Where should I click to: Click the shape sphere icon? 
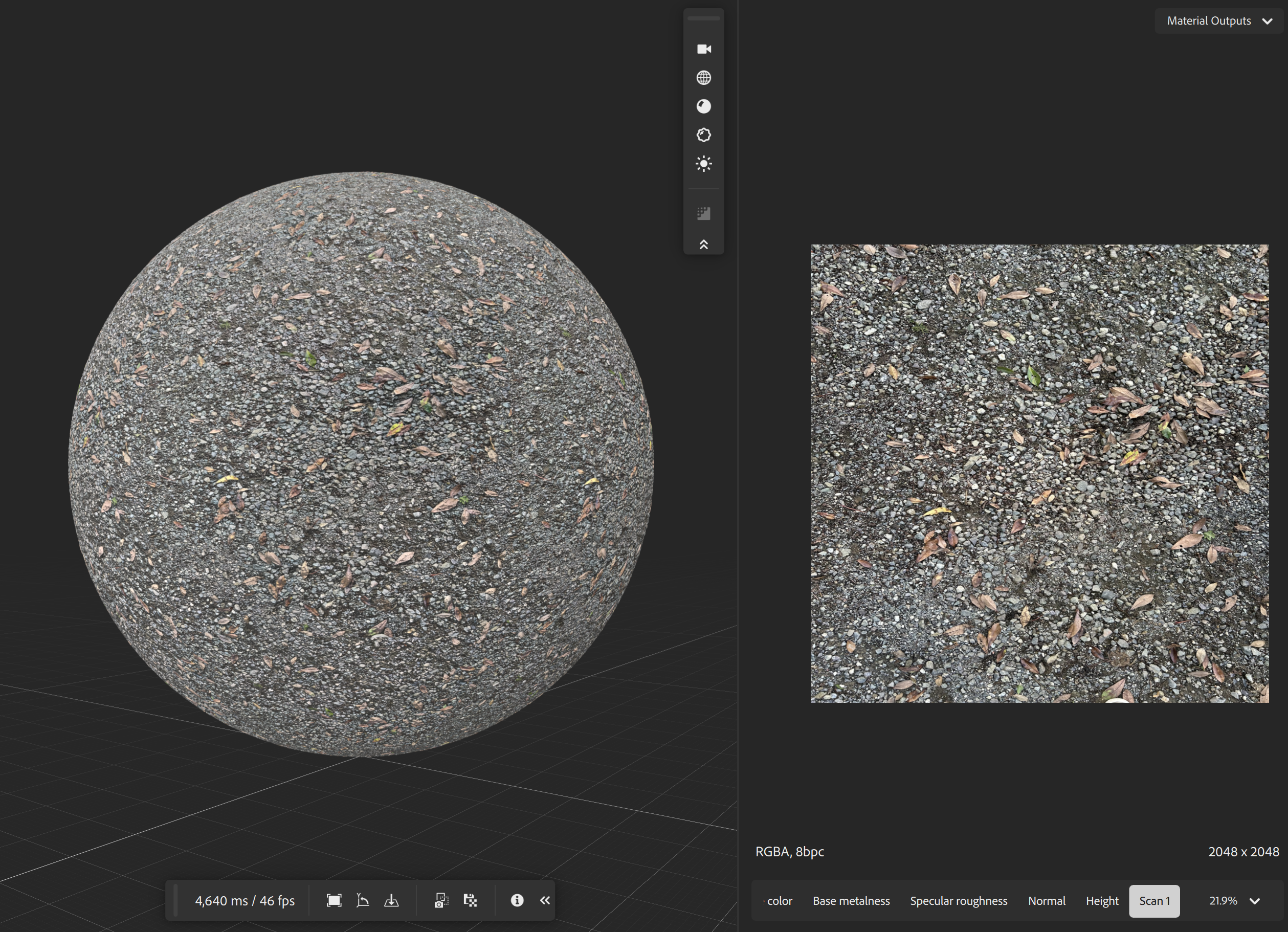coord(704,106)
